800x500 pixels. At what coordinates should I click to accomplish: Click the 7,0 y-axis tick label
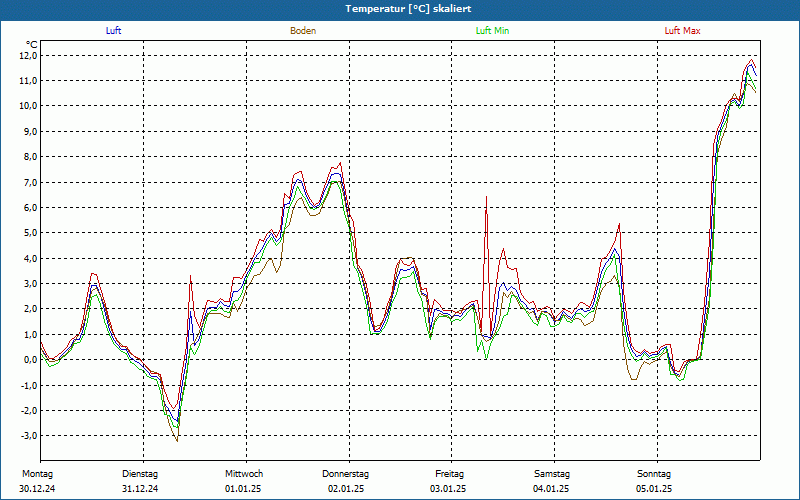coord(29,183)
